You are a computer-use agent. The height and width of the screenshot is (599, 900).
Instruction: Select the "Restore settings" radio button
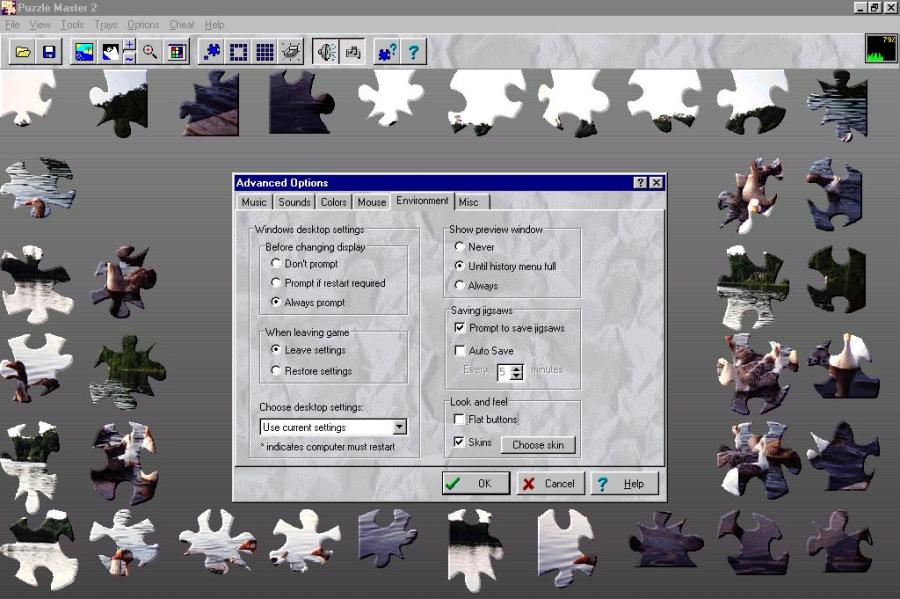276,371
